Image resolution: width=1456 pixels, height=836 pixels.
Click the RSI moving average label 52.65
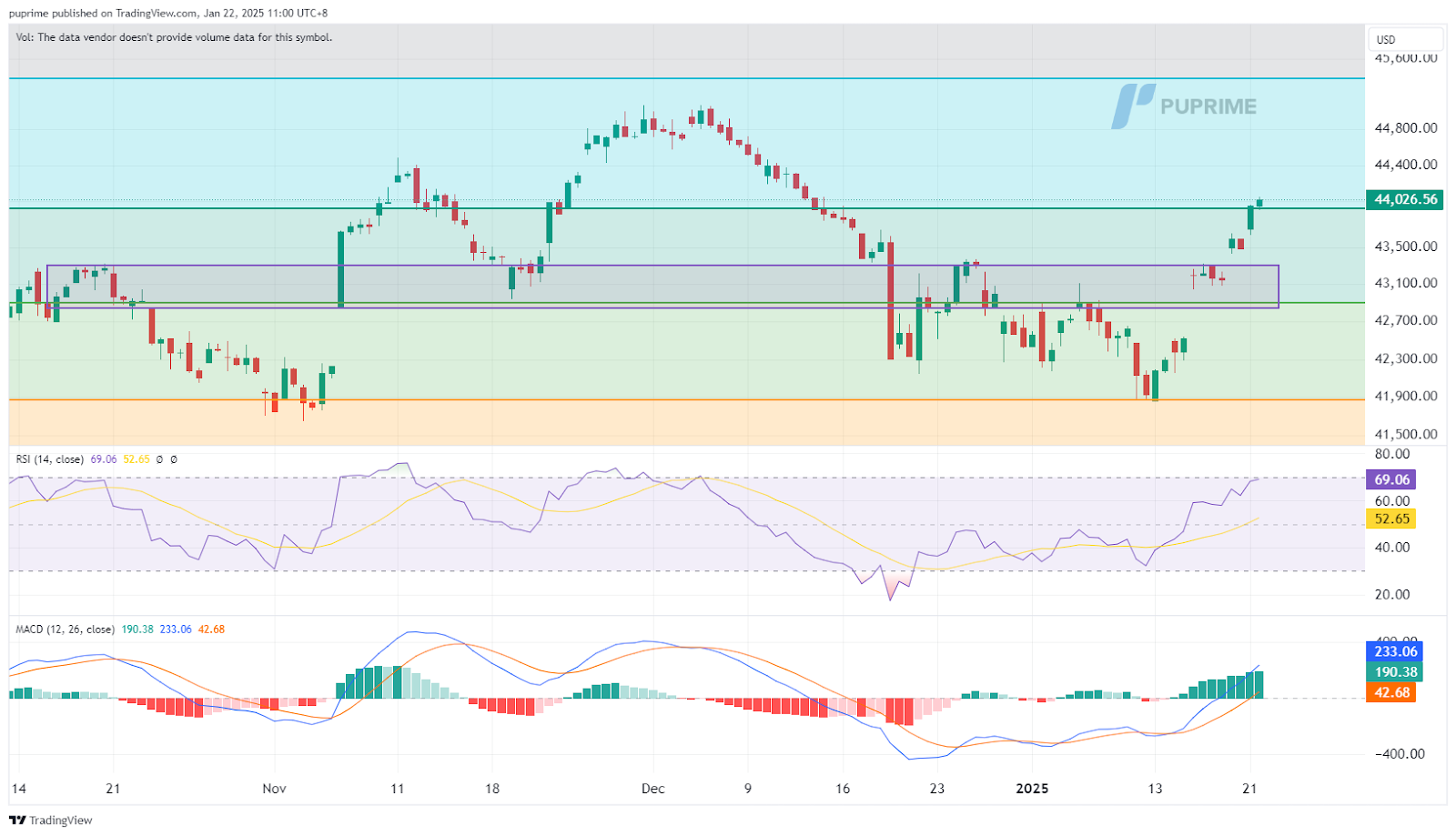coord(1391,519)
